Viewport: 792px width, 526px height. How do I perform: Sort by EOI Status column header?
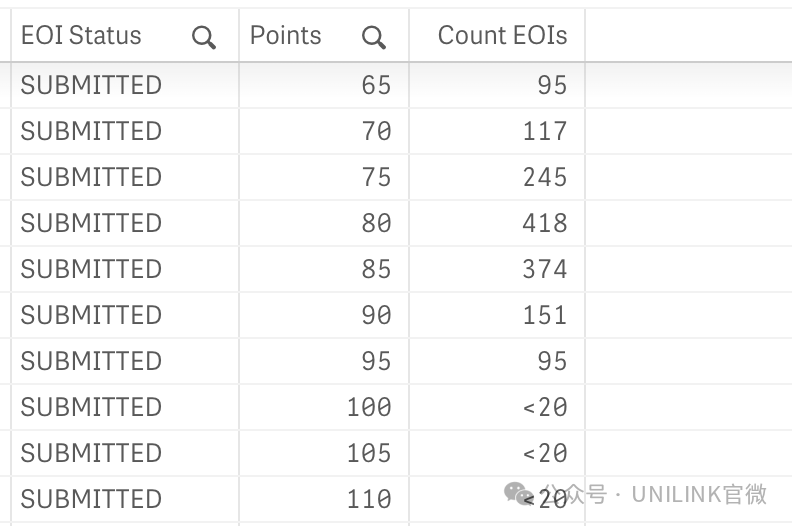coord(81,35)
